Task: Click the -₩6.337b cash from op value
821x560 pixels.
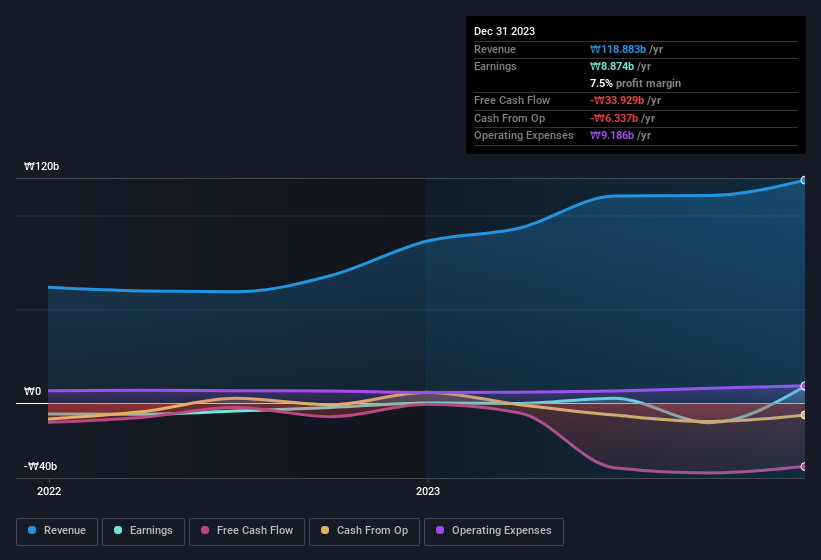Action: tap(614, 118)
